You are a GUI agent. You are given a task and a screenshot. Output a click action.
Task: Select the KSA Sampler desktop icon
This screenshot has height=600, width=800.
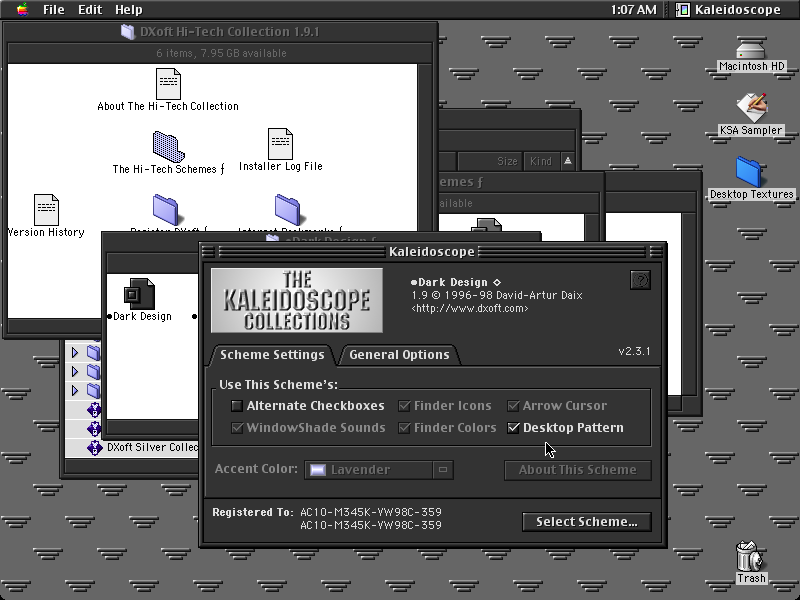751,108
